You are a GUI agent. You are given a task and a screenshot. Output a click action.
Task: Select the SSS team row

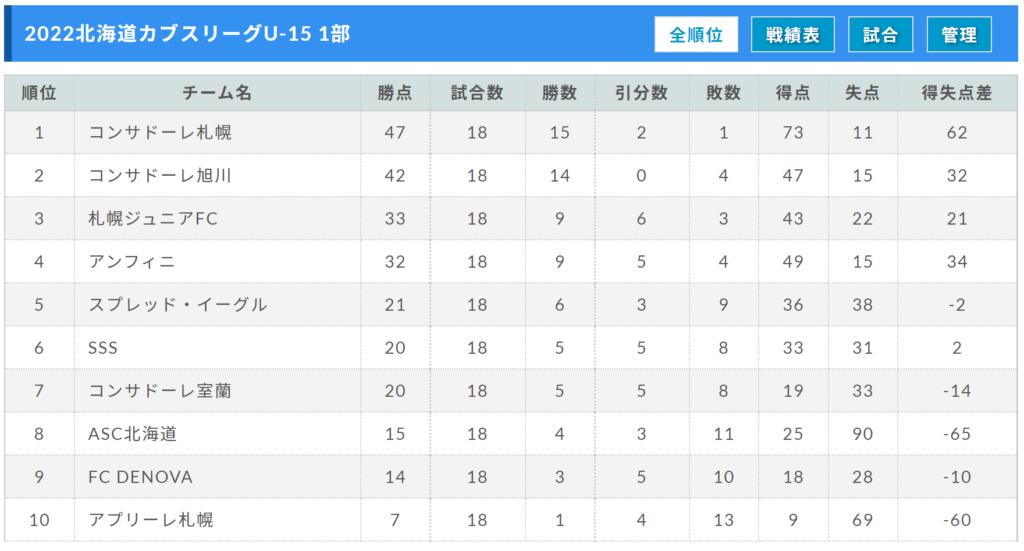click(x=104, y=348)
